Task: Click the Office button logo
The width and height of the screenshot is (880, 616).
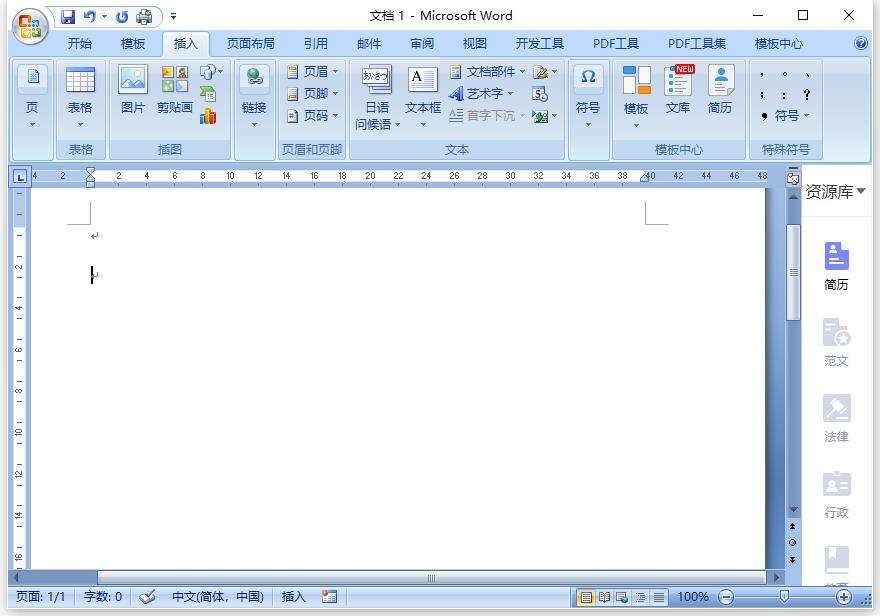Action: click(30, 26)
